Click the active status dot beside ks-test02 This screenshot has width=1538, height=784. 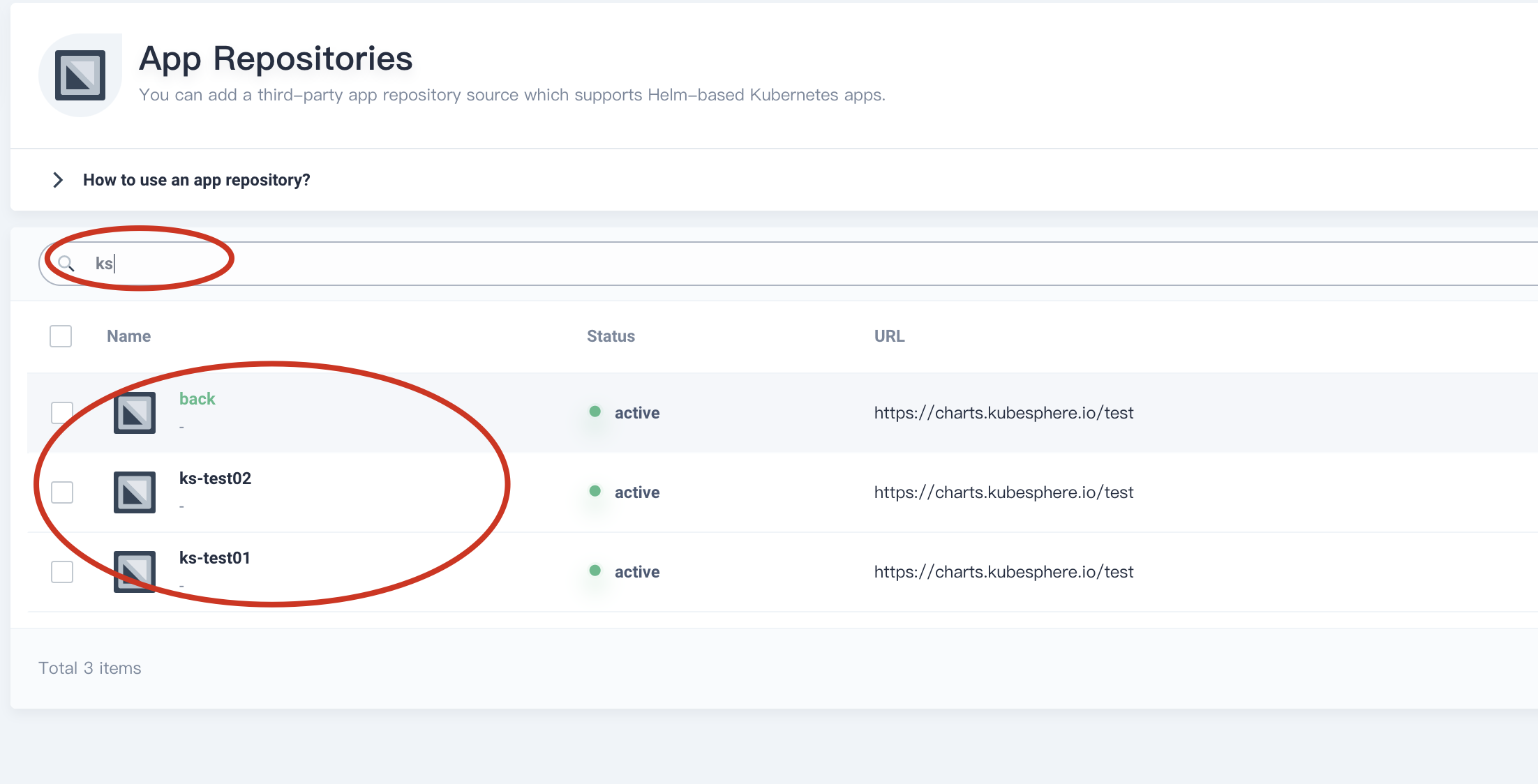[595, 491]
